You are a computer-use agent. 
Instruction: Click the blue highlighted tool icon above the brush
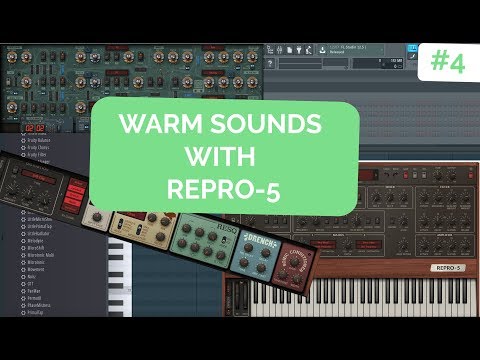413,48
